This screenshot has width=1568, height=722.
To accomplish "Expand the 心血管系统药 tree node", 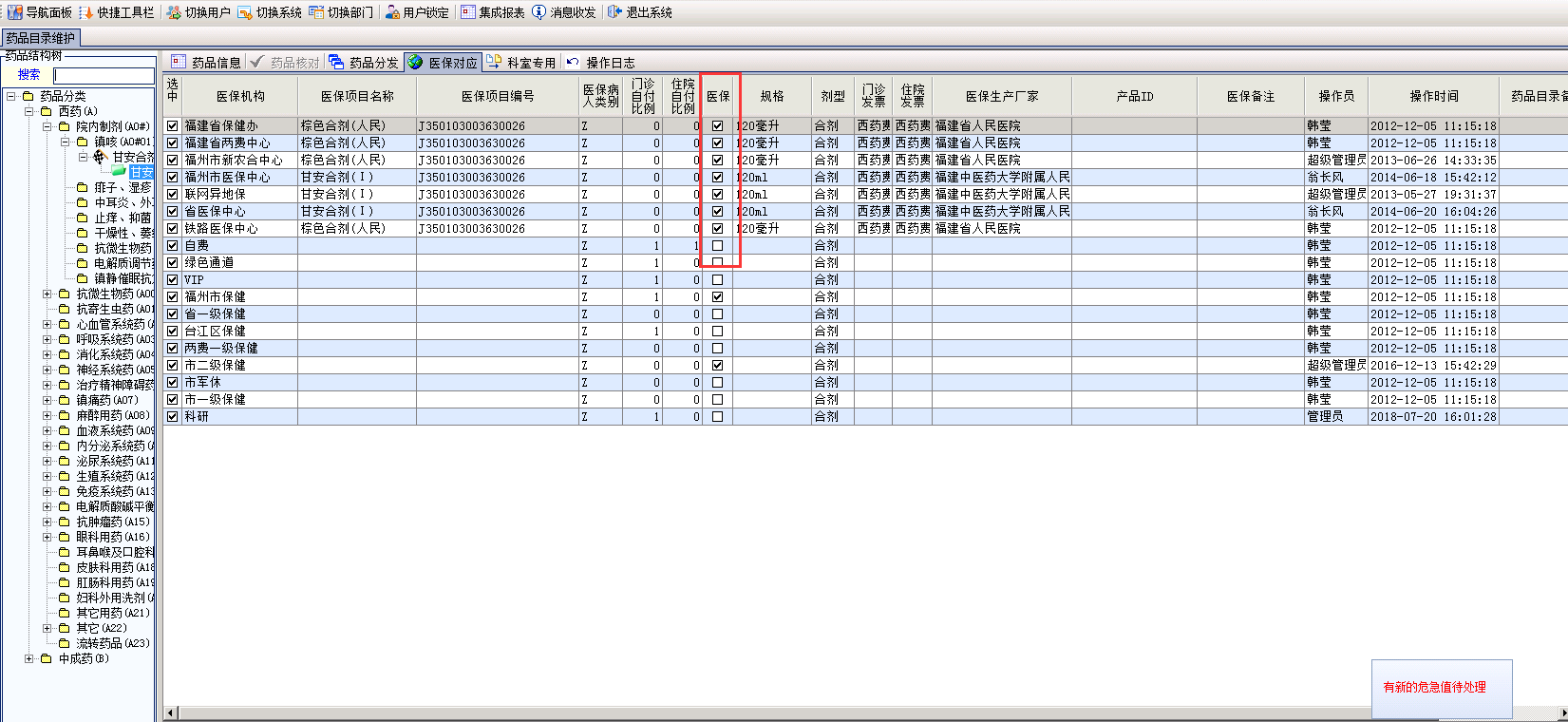I will click(47, 324).
